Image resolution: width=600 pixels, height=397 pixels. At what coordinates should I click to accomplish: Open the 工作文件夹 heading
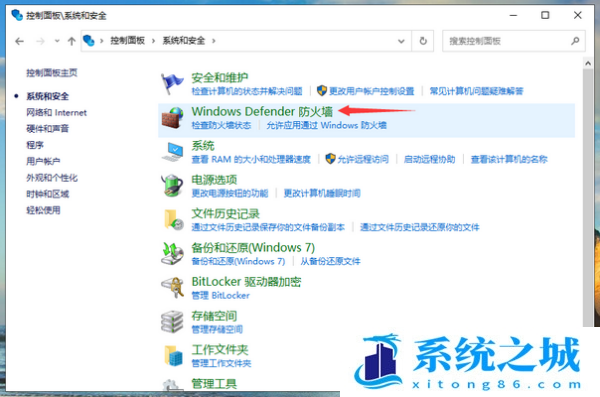pos(220,349)
